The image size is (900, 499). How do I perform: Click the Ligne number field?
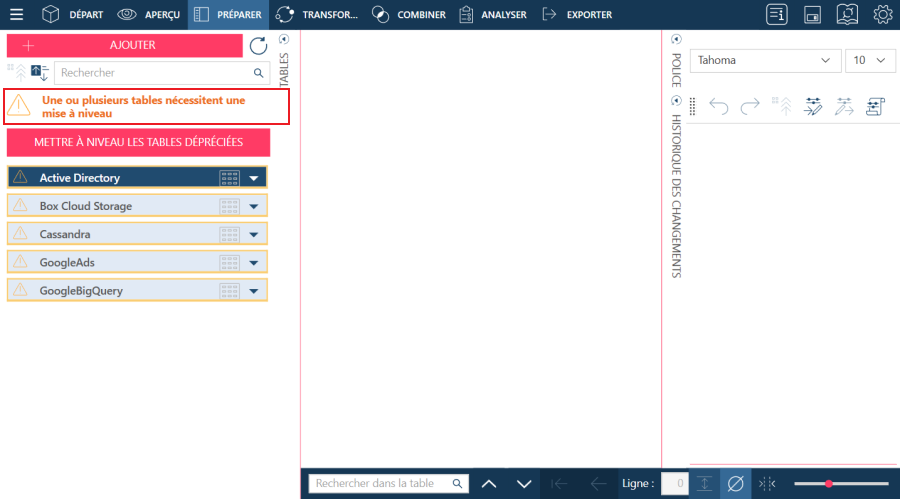674,483
